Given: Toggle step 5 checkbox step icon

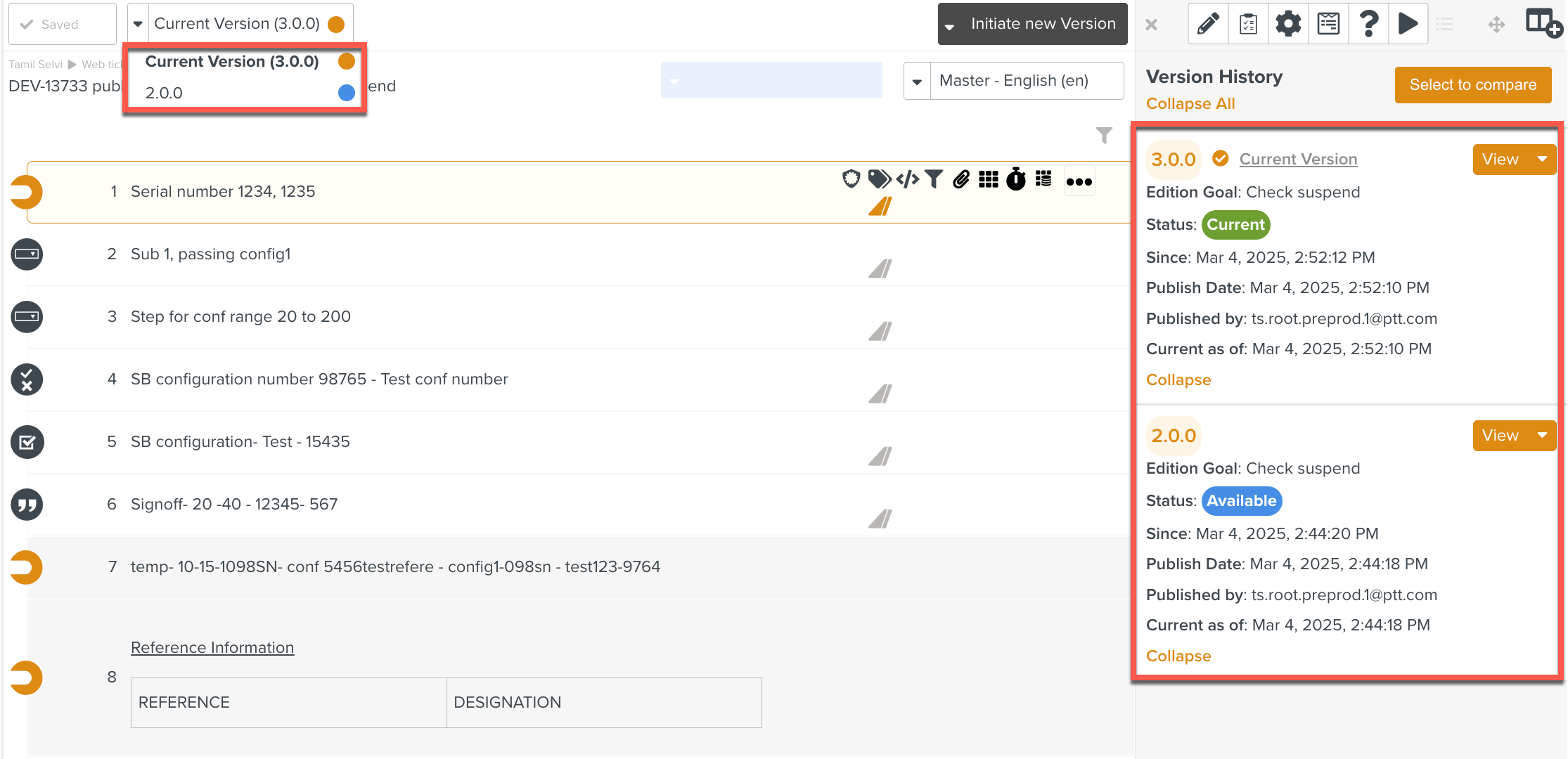Looking at the screenshot, I should coord(27,442).
